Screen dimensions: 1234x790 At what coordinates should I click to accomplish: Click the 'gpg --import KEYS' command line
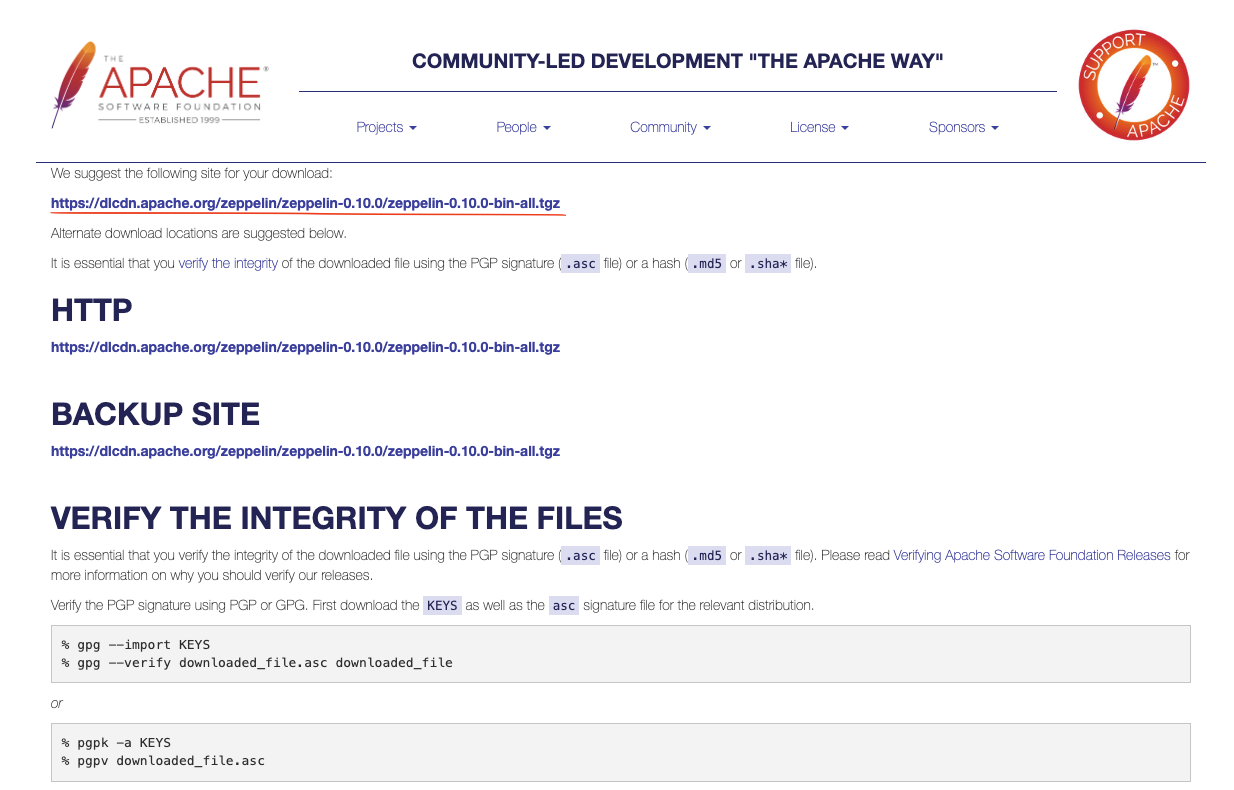coord(136,644)
